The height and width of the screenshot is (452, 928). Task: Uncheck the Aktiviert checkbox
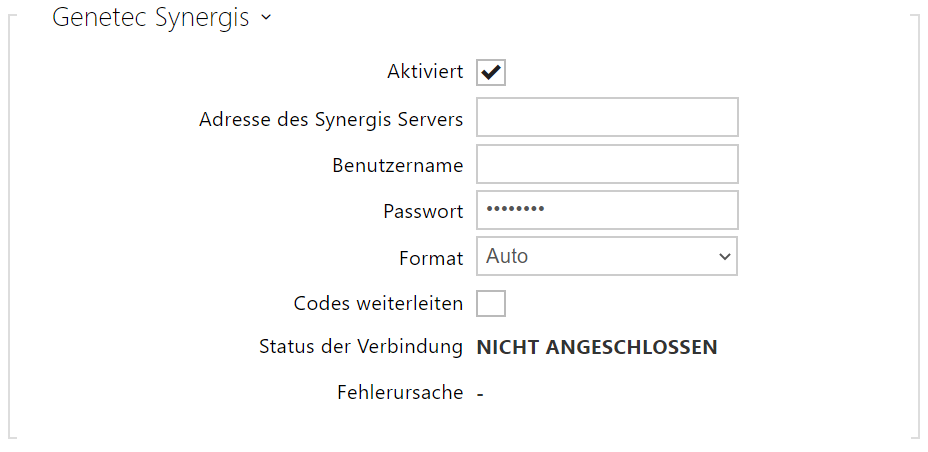coord(491,72)
